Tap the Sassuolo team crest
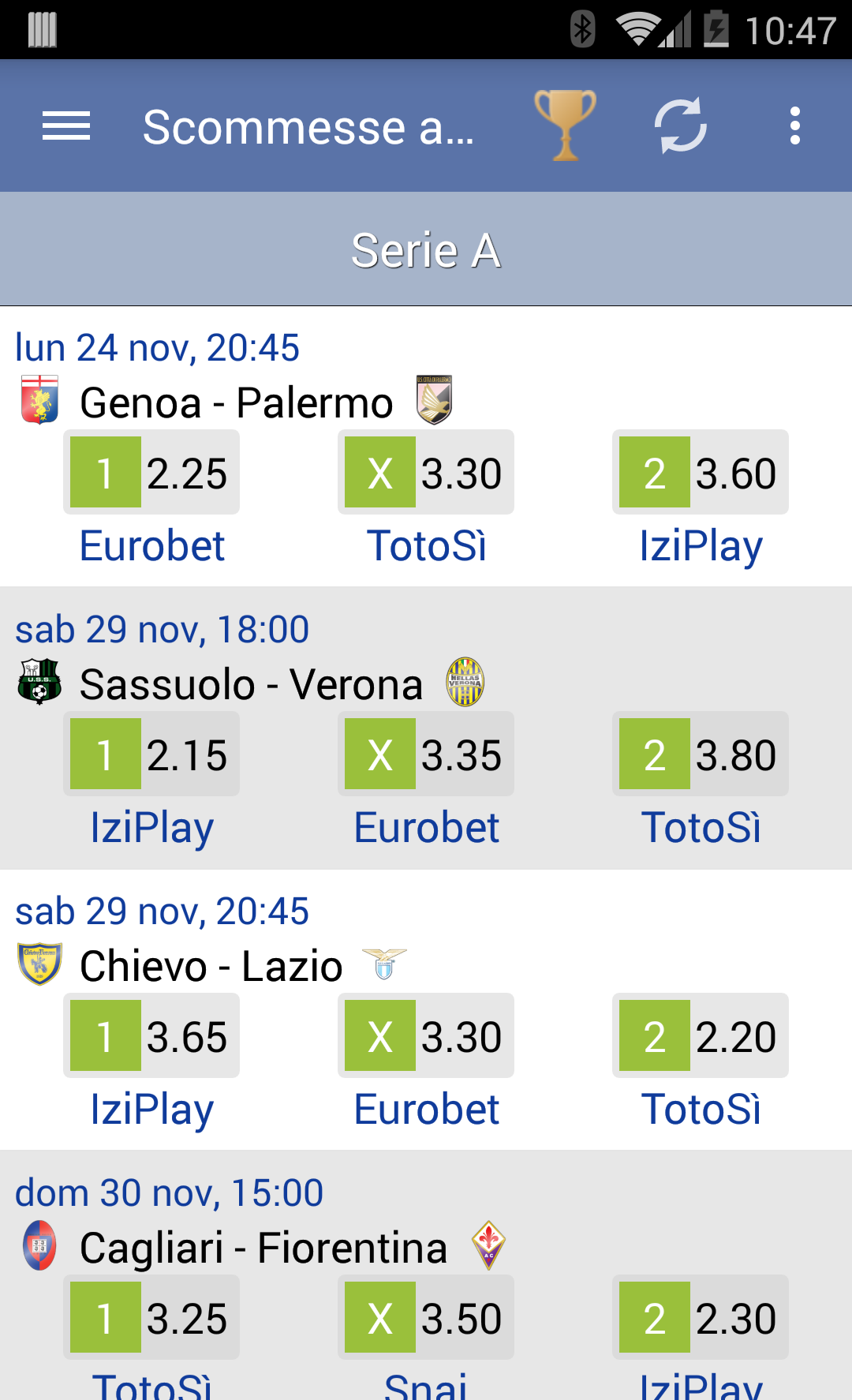The width and height of the screenshot is (852, 1400). click(x=39, y=681)
